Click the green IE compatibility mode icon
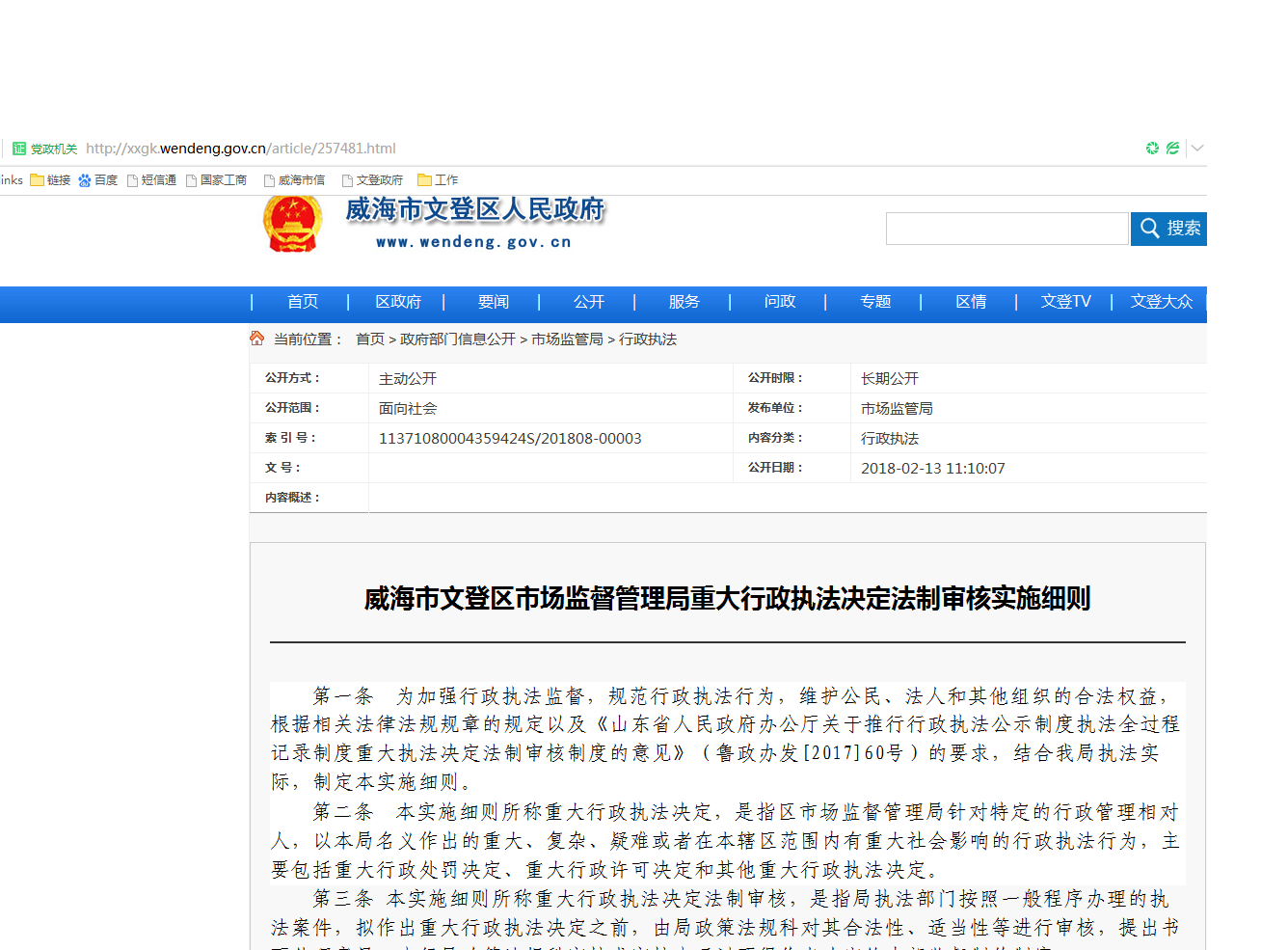This screenshot has height=950, width=1288. [x=1172, y=149]
